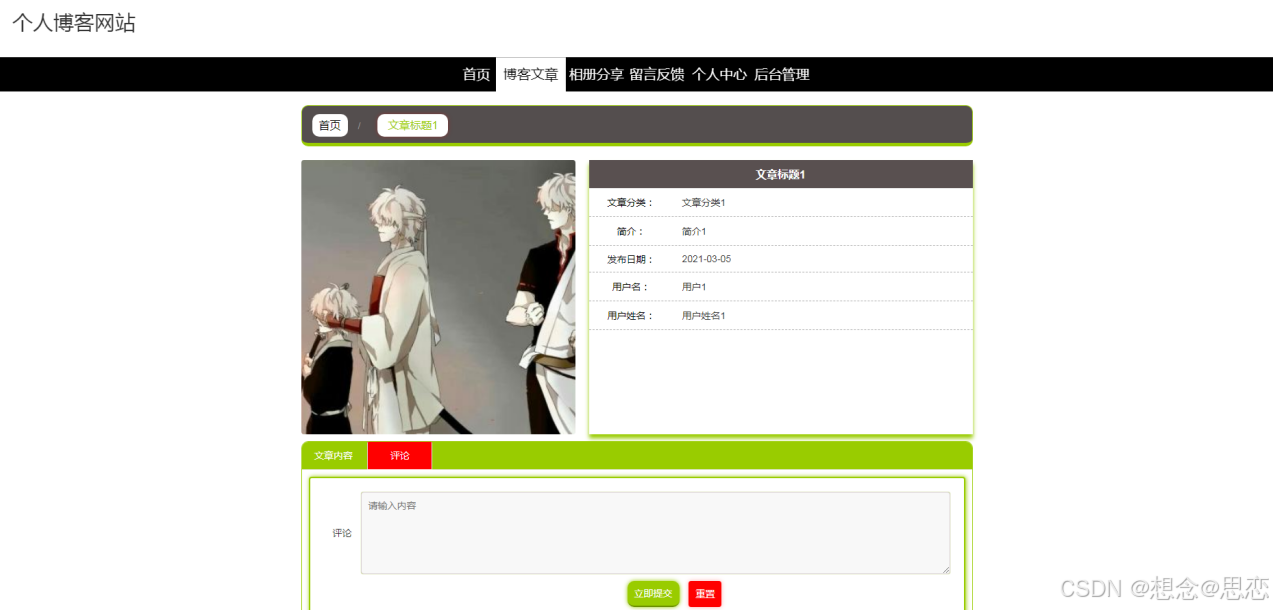
Task: Click the article cover image
Action: click(438, 297)
